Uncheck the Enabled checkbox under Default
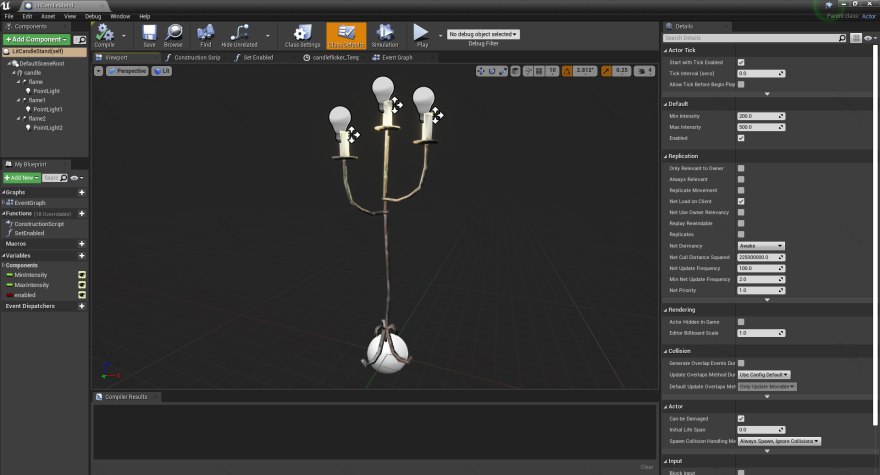 [741, 138]
